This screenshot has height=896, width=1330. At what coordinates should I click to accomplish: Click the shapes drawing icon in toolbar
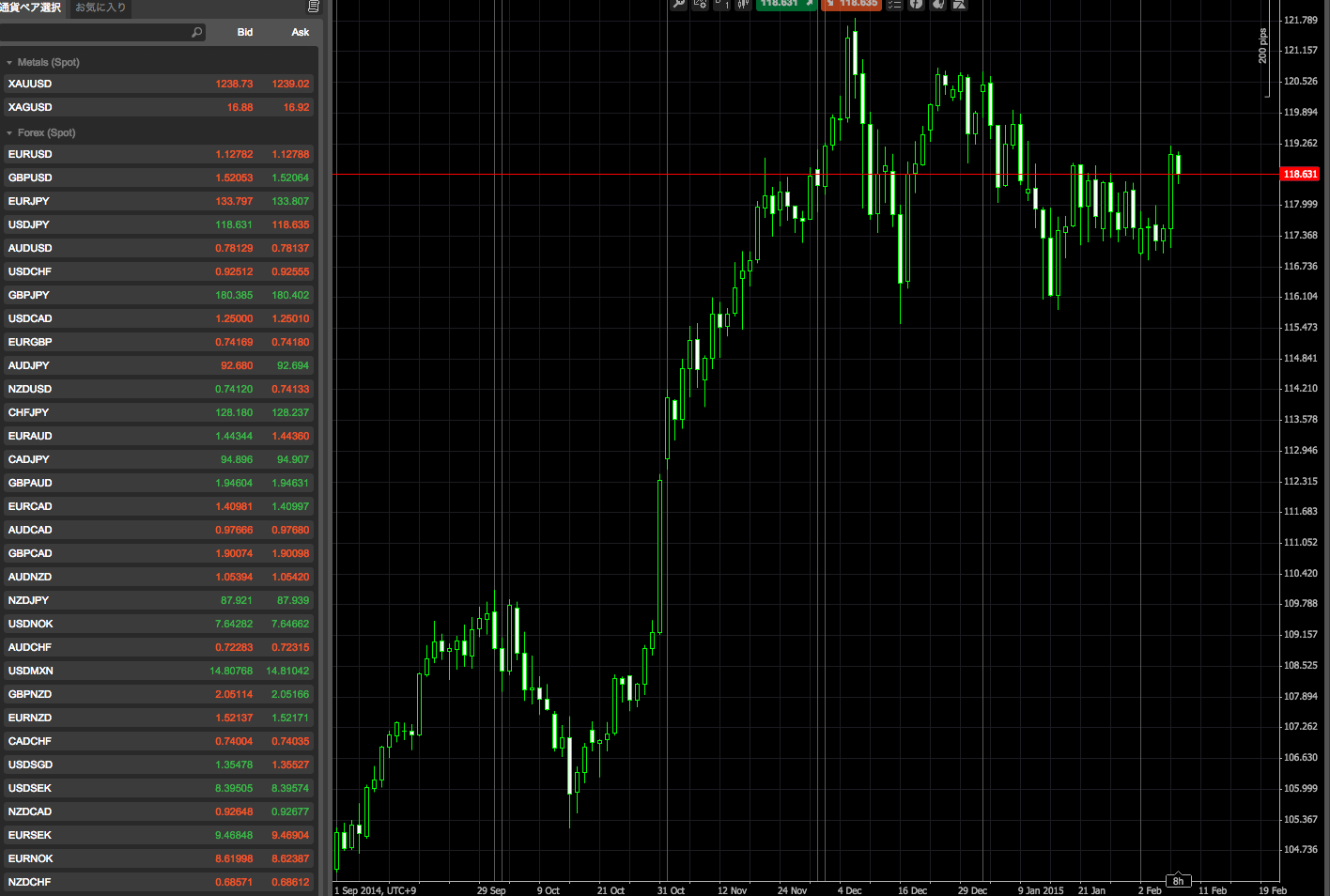pyautogui.click(x=959, y=4)
